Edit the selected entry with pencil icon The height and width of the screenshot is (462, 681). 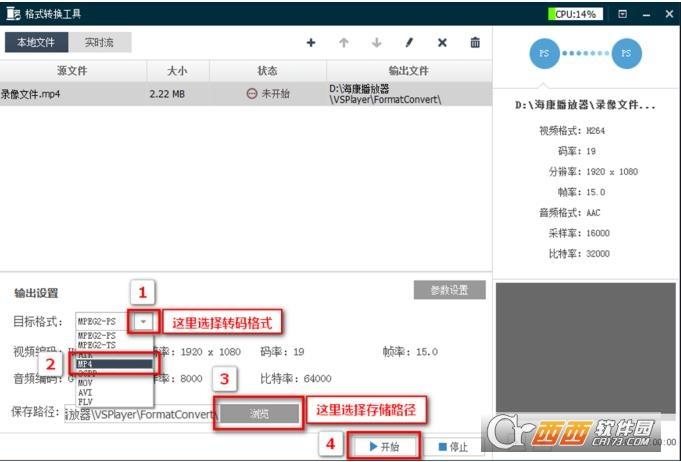(409, 43)
